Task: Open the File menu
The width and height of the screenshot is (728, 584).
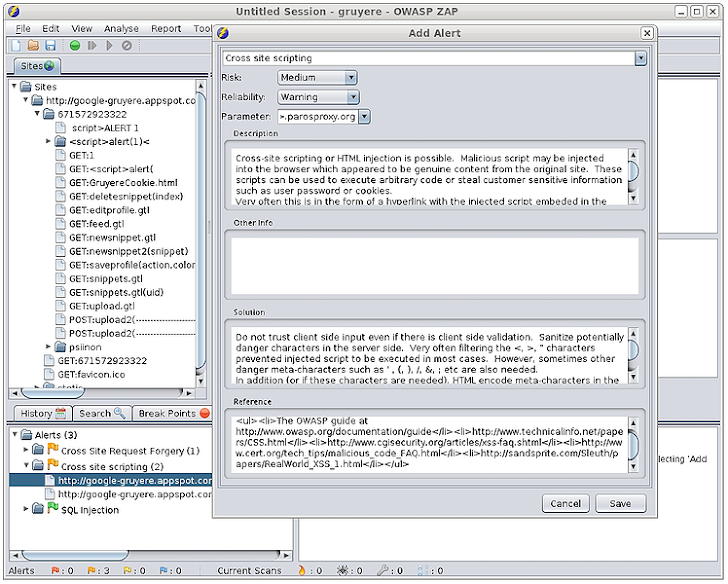Action: pyautogui.click(x=23, y=29)
